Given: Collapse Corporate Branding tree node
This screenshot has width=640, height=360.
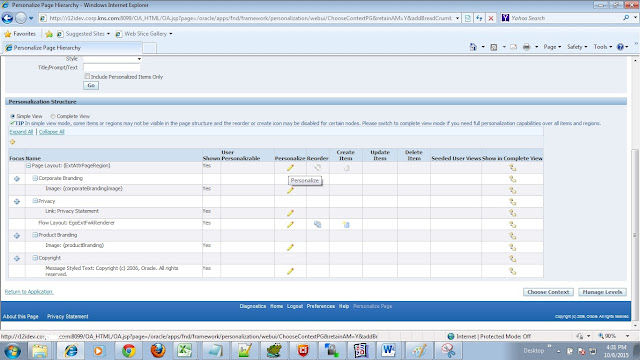Looking at the screenshot, I should pos(35,178).
